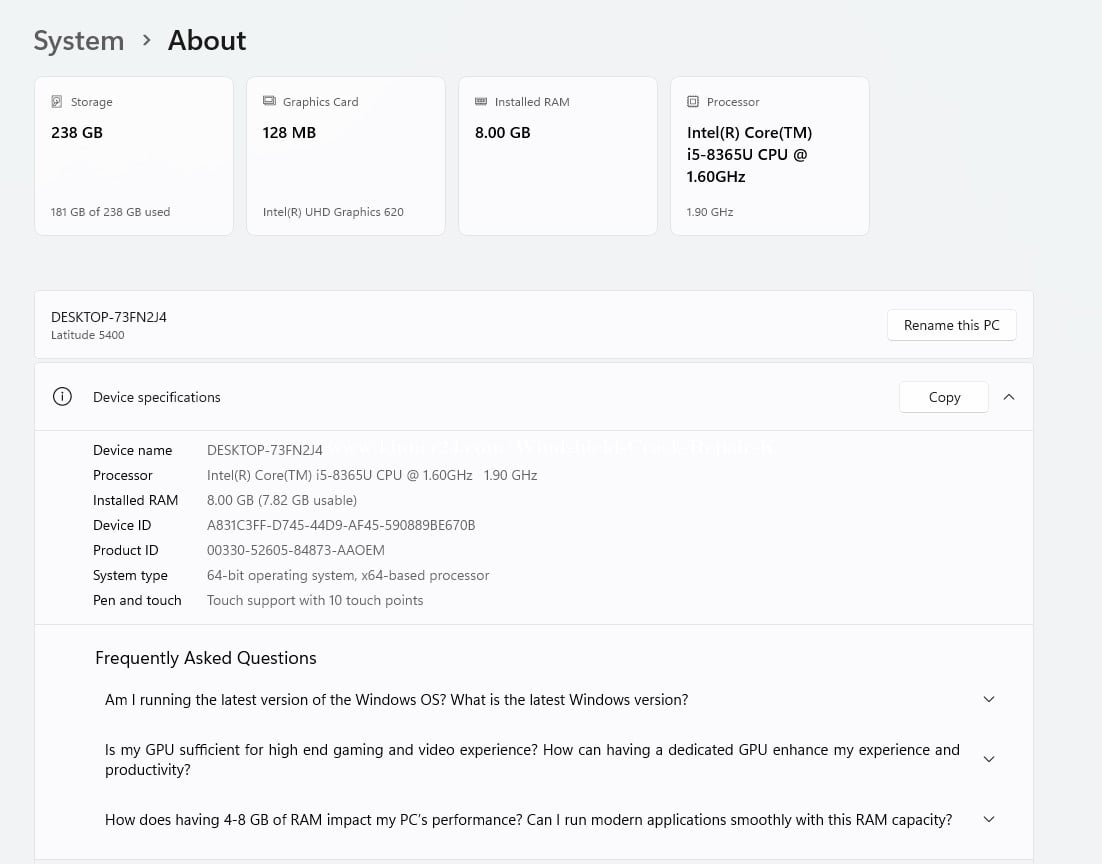Click the Device specifications info icon
This screenshot has width=1102, height=864.
(62, 397)
